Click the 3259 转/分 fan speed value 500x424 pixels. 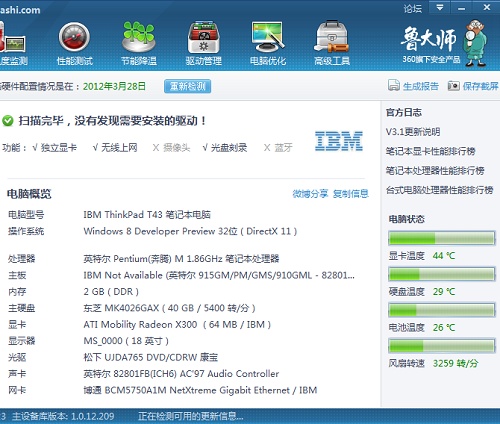(455, 363)
